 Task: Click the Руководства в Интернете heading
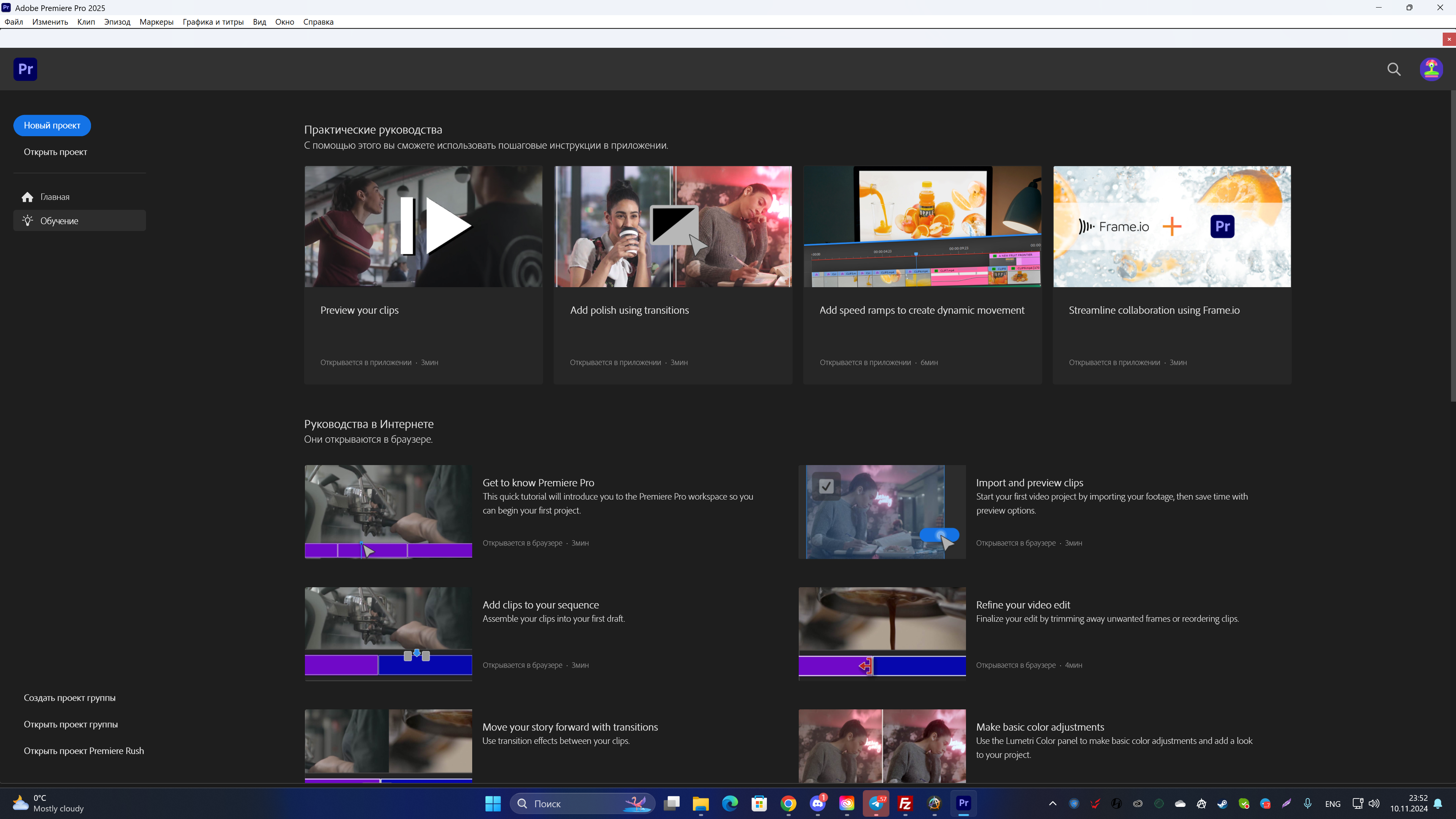coord(369,424)
